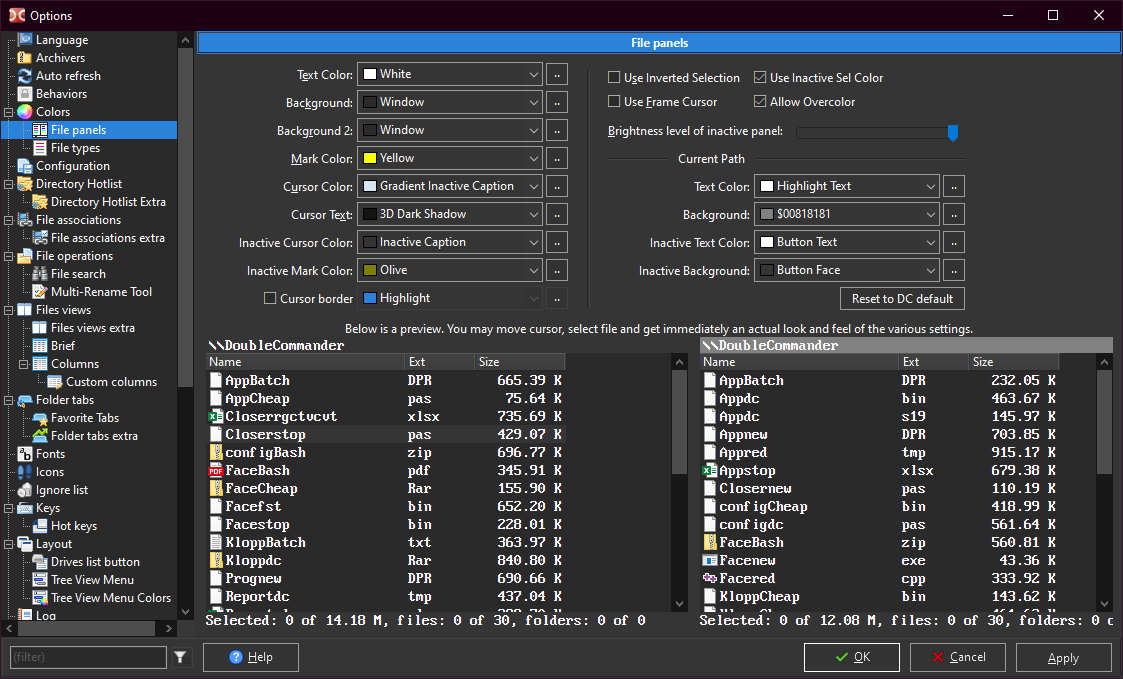Uncheck Allow Overcolor option
Image resolution: width=1123 pixels, height=679 pixels.
[760, 102]
